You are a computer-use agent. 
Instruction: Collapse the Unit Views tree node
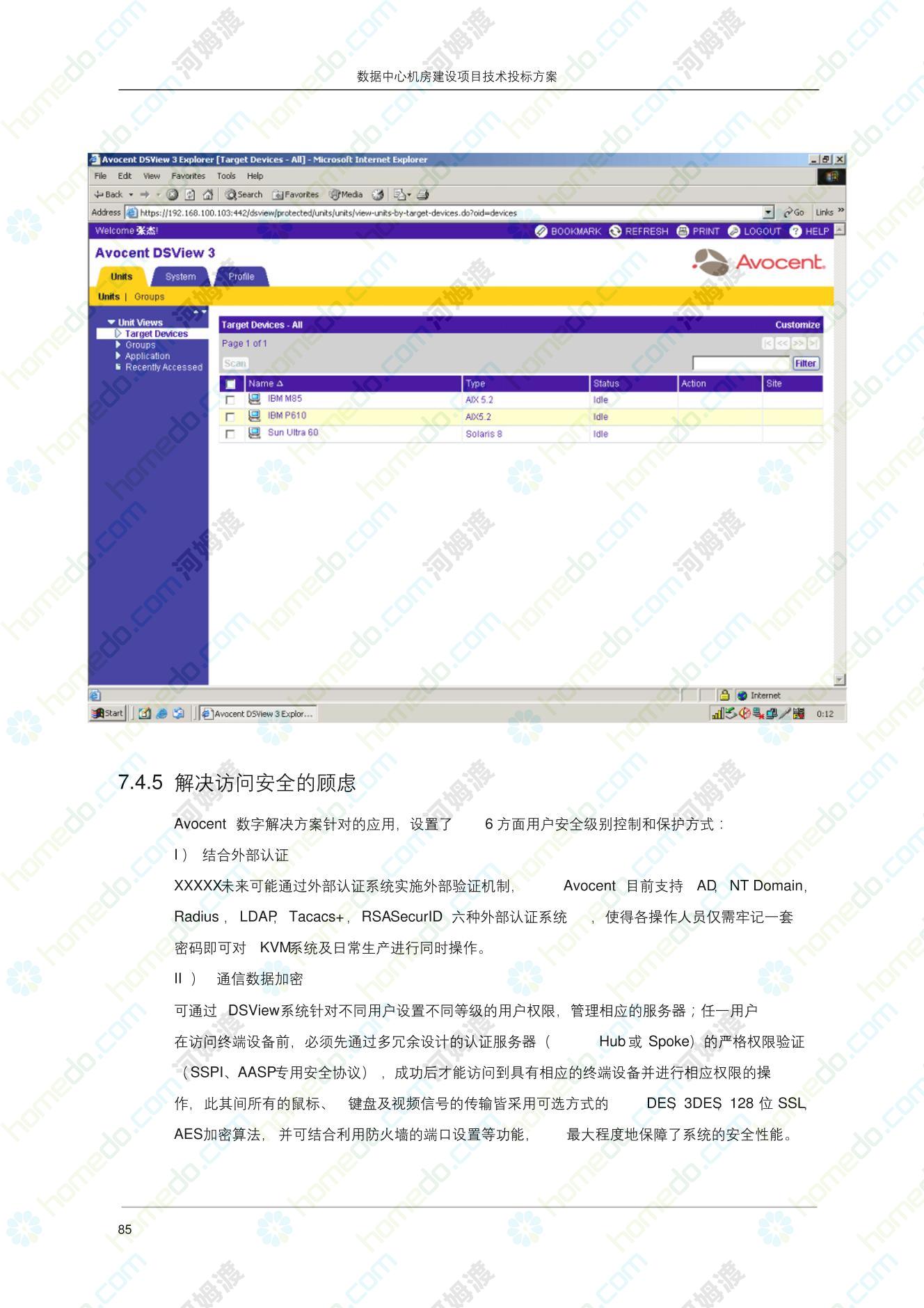tap(111, 322)
